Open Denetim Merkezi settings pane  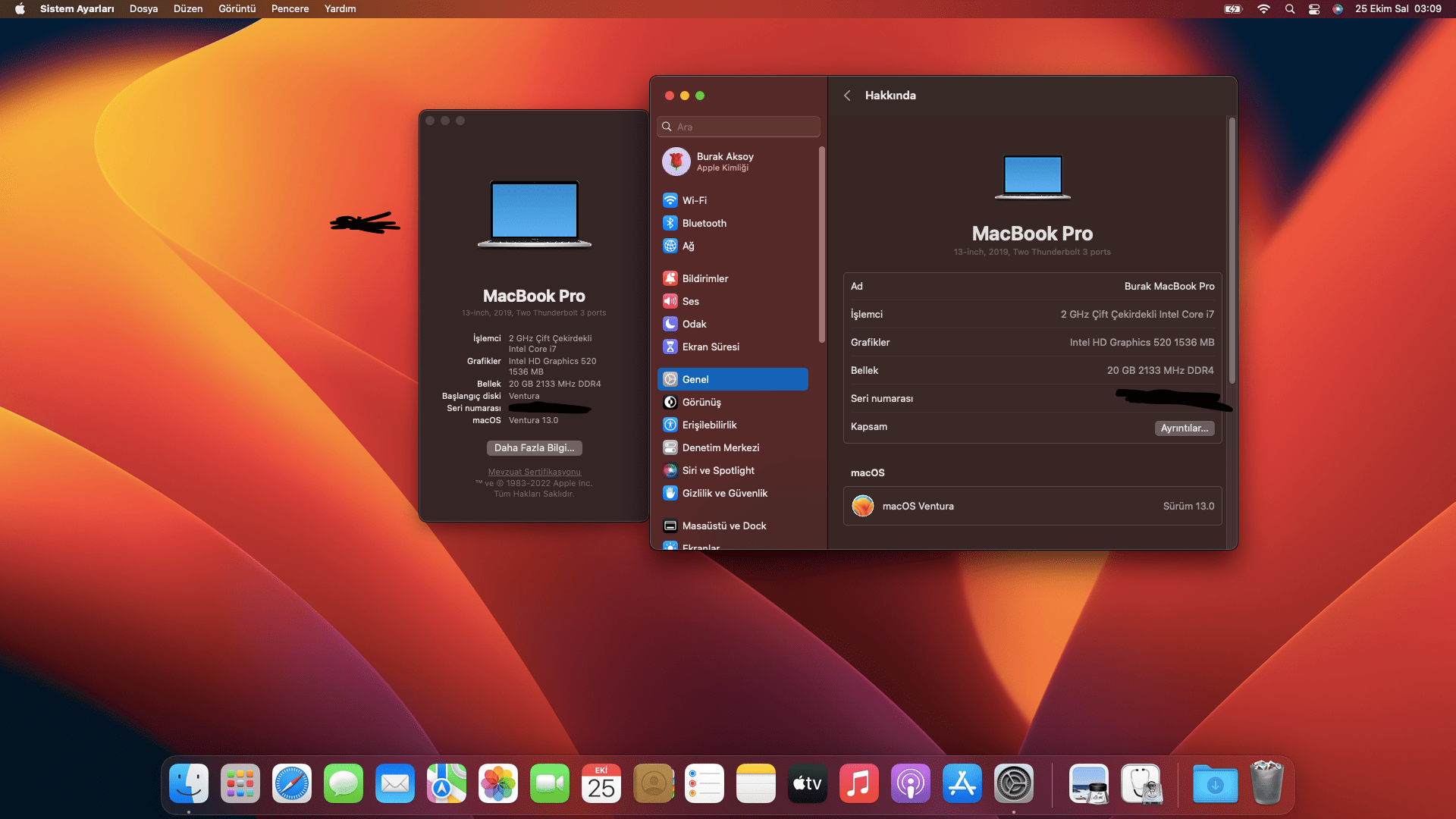[x=720, y=447]
